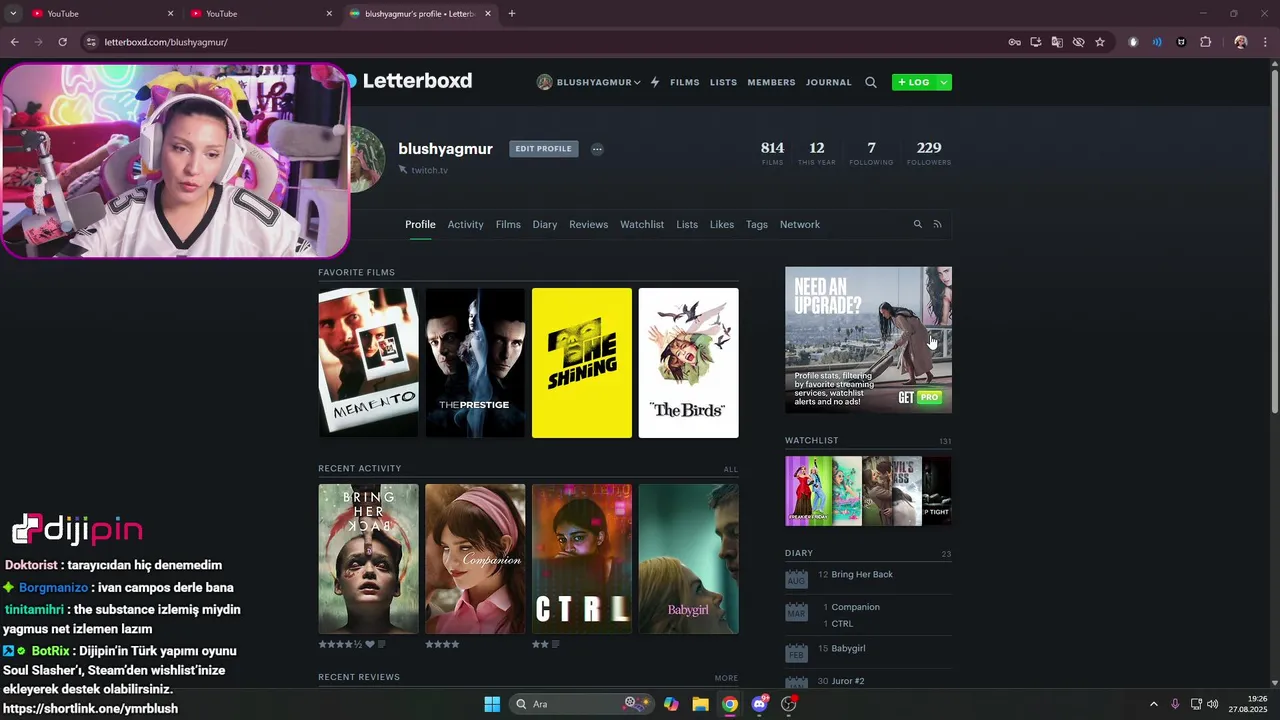Open the Chrome three-dot menu
This screenshot has height=720, width=1280.
(1266, 42)
